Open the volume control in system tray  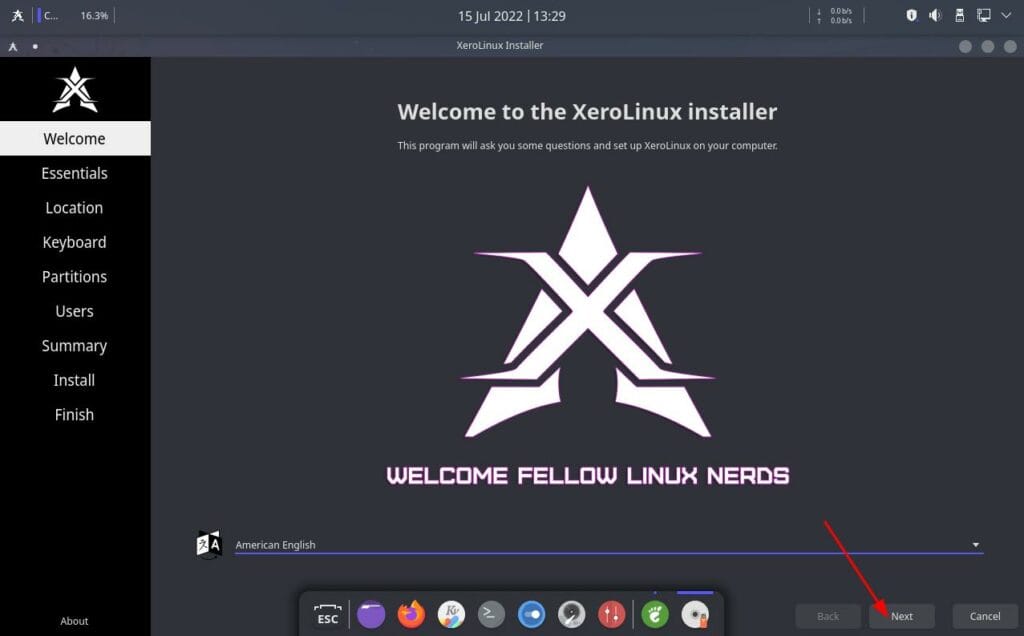pos(935,15)
